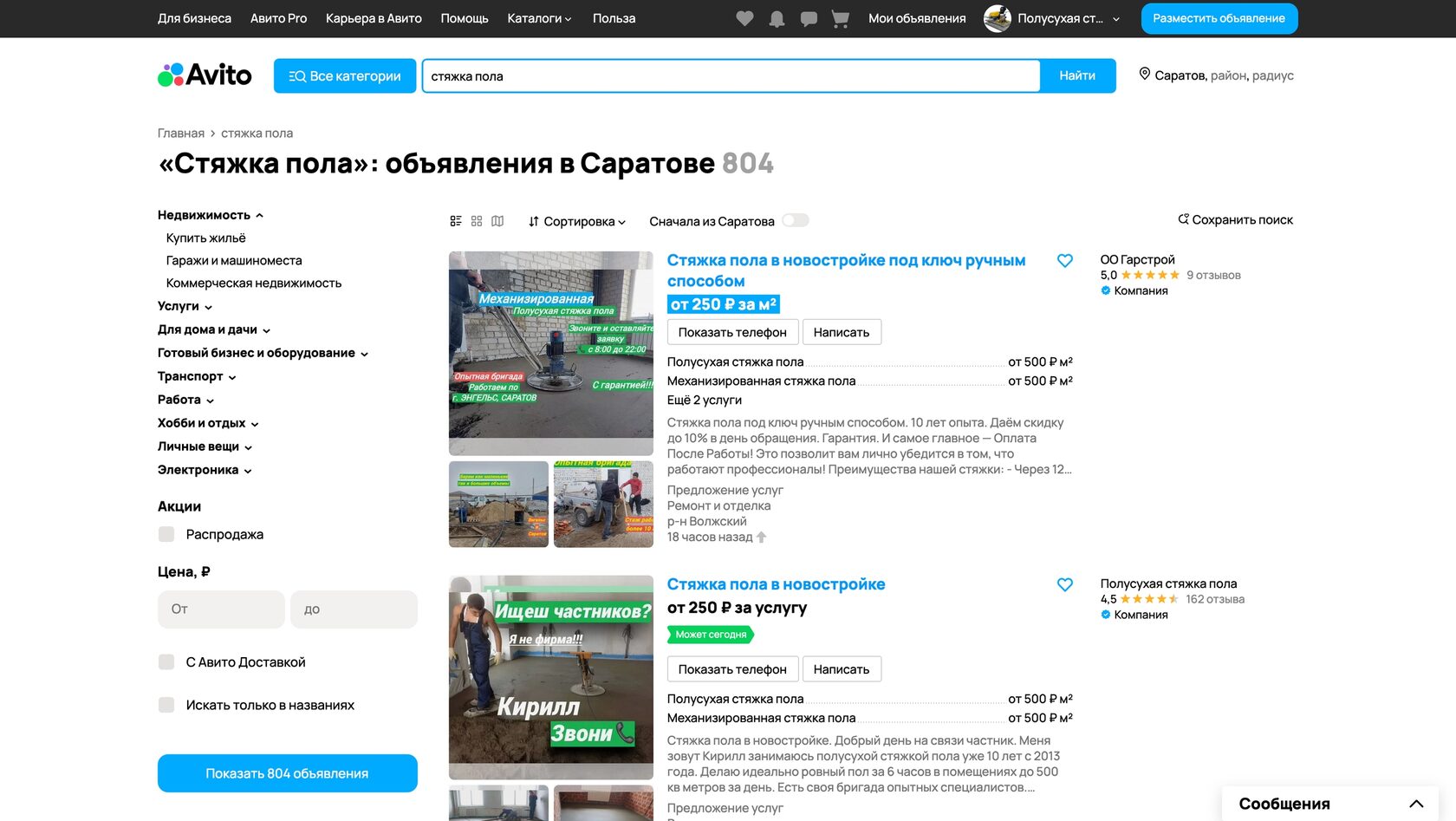Viewport: 1456px width, 821px height.
Task: Open the Каталоги dropdown
Action: 539,18
